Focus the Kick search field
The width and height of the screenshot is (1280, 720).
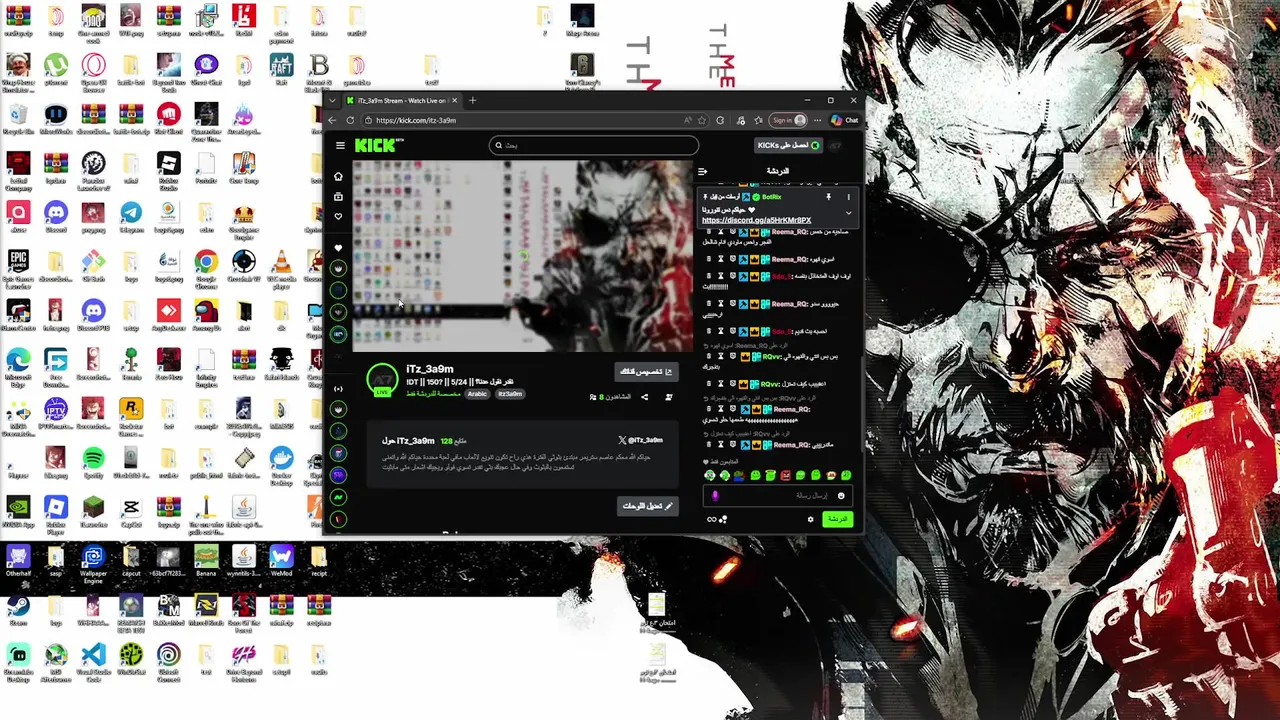point(594,145)
